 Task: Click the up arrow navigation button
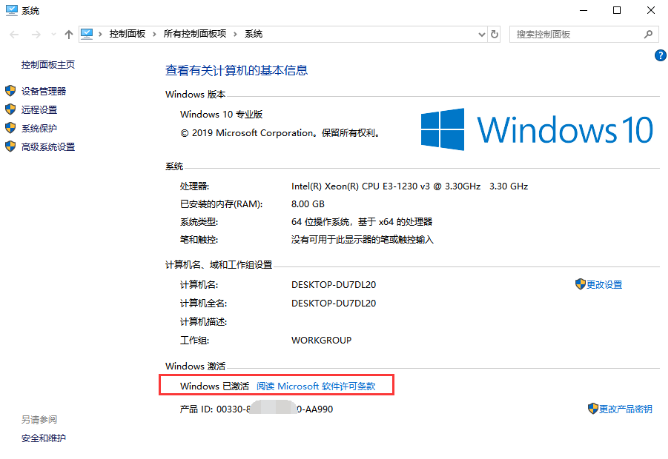(x=66, y=34)
